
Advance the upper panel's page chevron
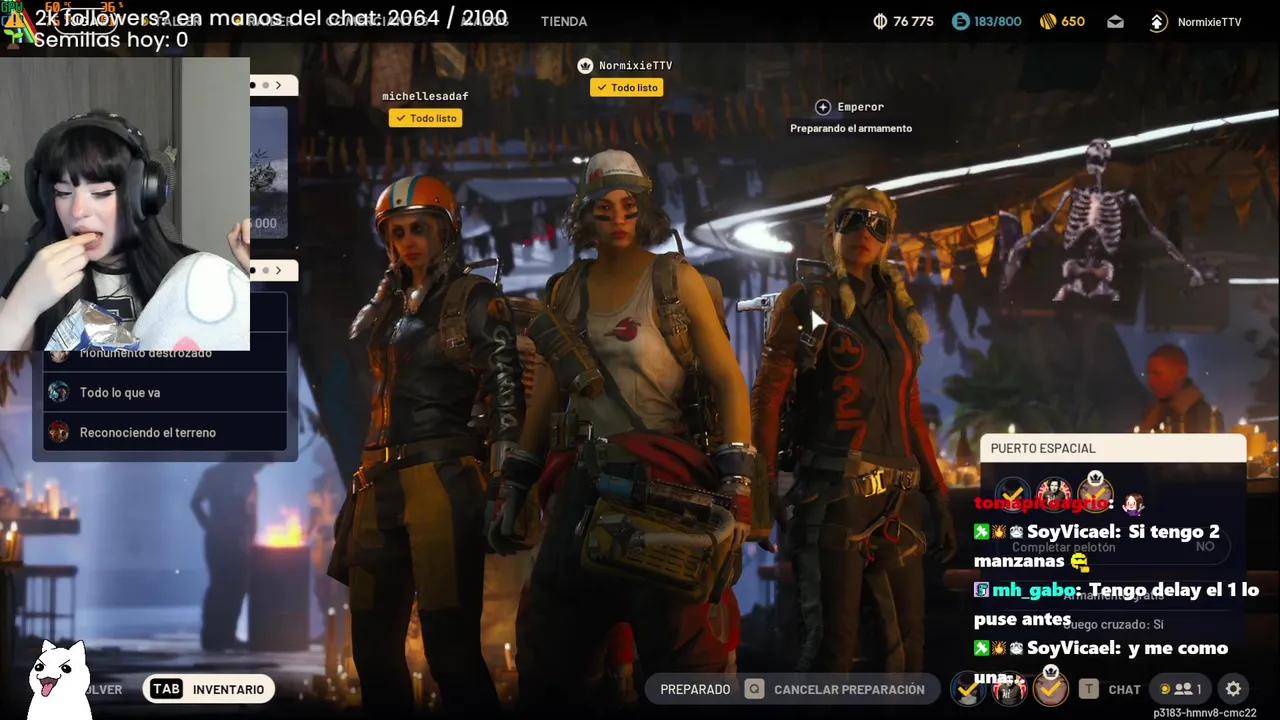pos(279,86)
